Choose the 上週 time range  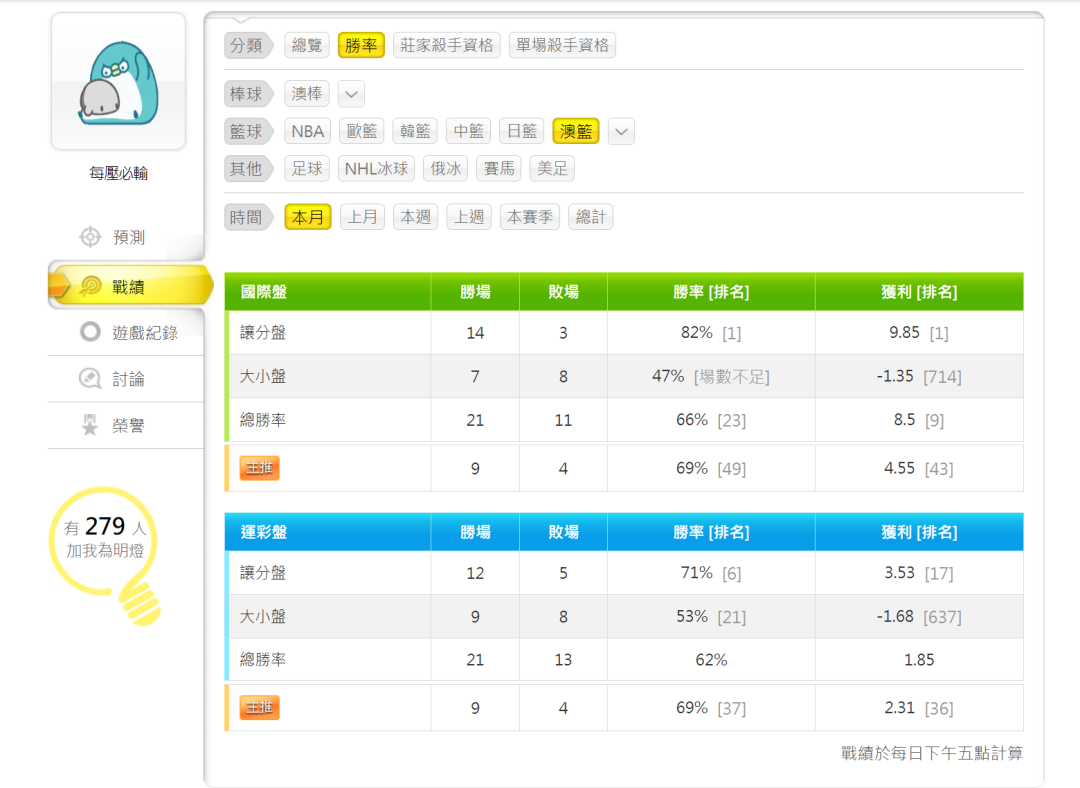click(x=469, y=217)
